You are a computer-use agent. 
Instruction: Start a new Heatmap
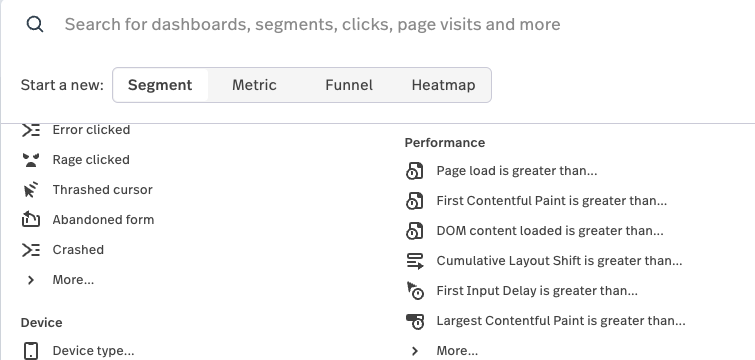click(443, 85)
